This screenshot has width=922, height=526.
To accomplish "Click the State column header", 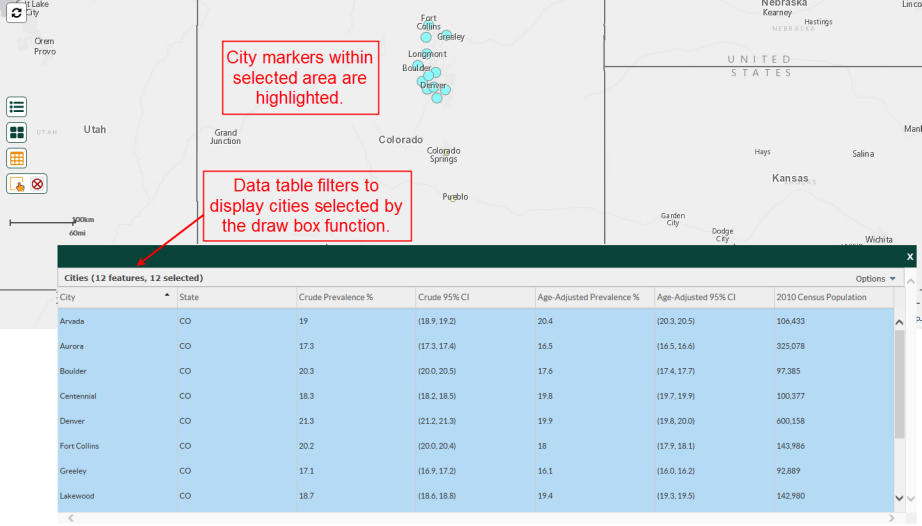I will [234, 297].
